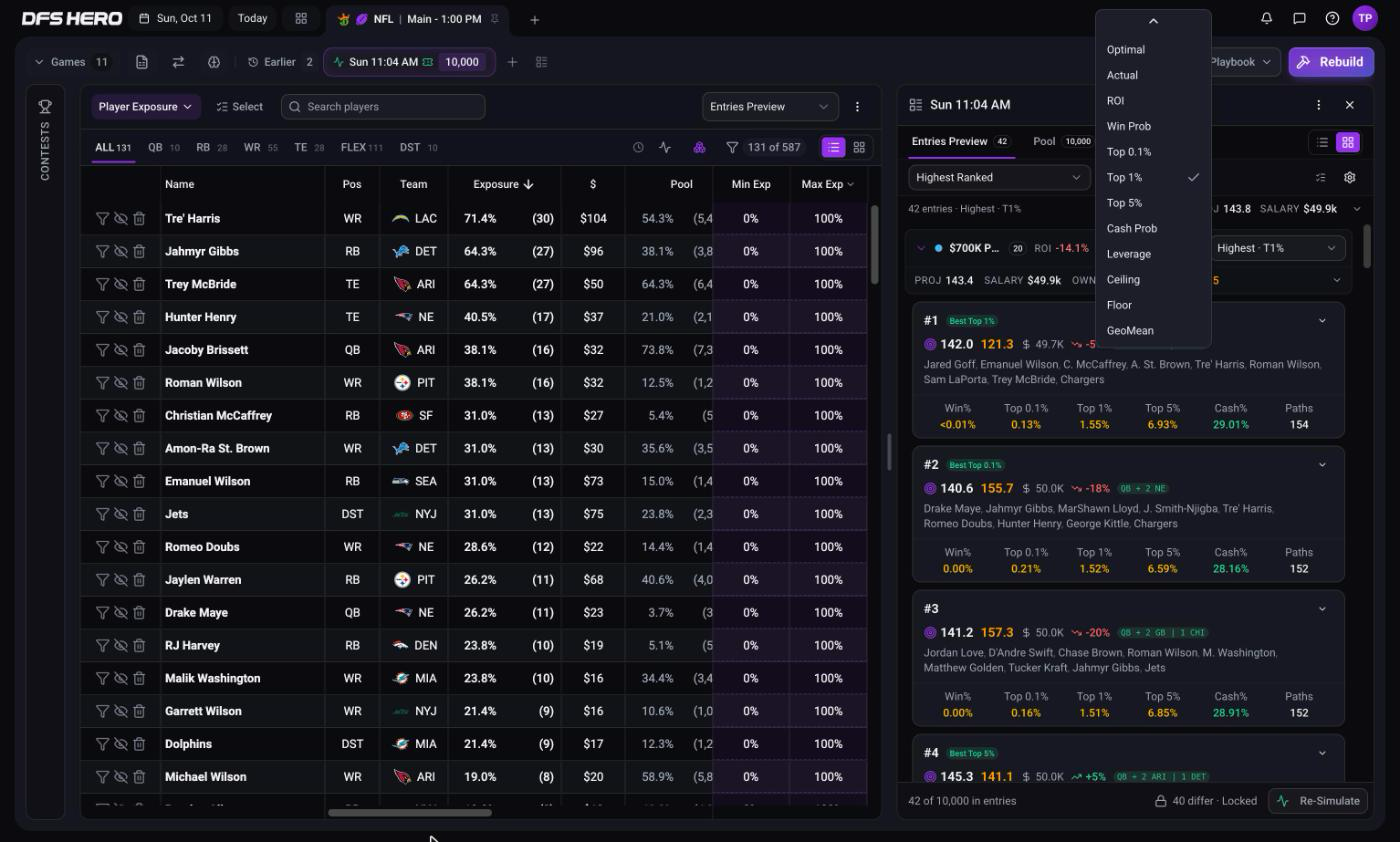Open the settings gear in entries panel
The image size is (1400, 842).
1349,177
